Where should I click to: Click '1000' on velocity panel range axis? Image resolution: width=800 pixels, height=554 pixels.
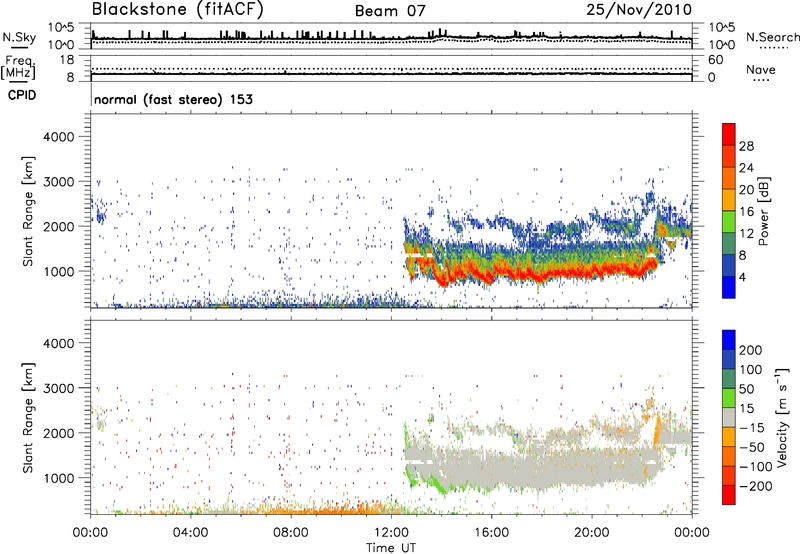58,478
